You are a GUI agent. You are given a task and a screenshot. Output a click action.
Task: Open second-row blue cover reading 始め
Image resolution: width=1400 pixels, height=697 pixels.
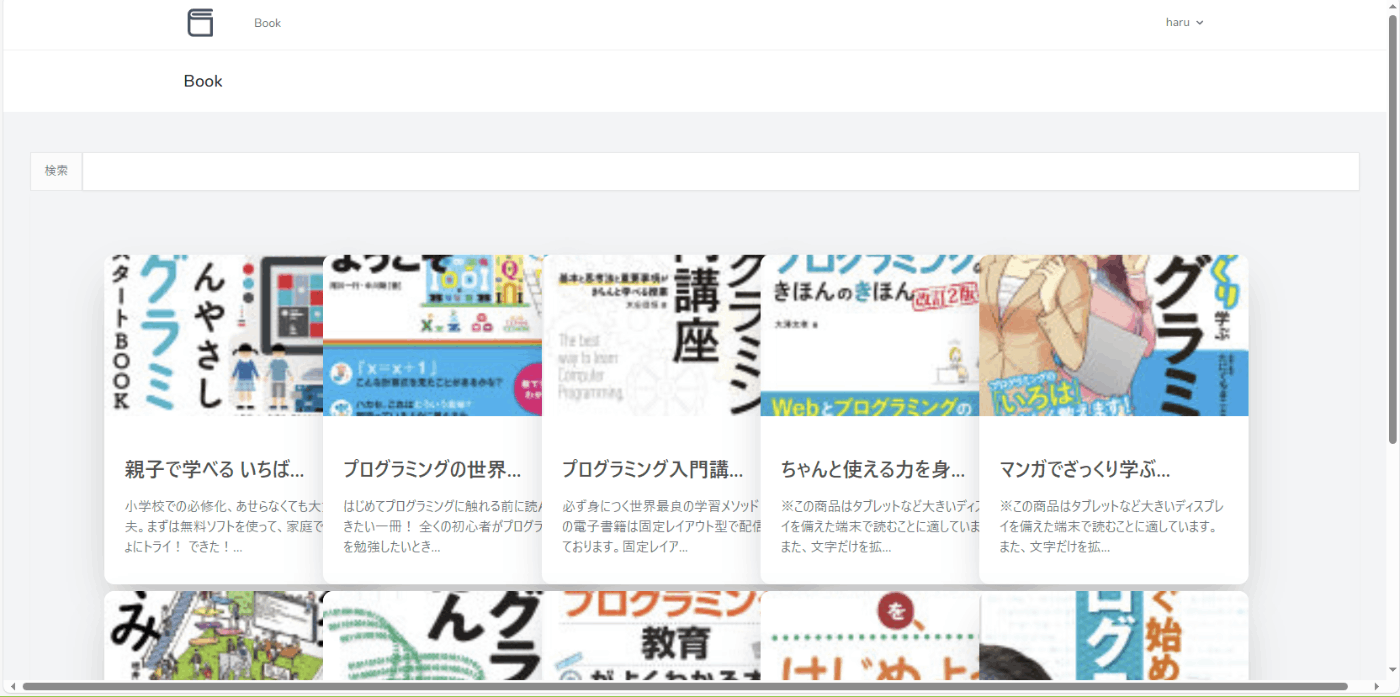[1114, 636]
